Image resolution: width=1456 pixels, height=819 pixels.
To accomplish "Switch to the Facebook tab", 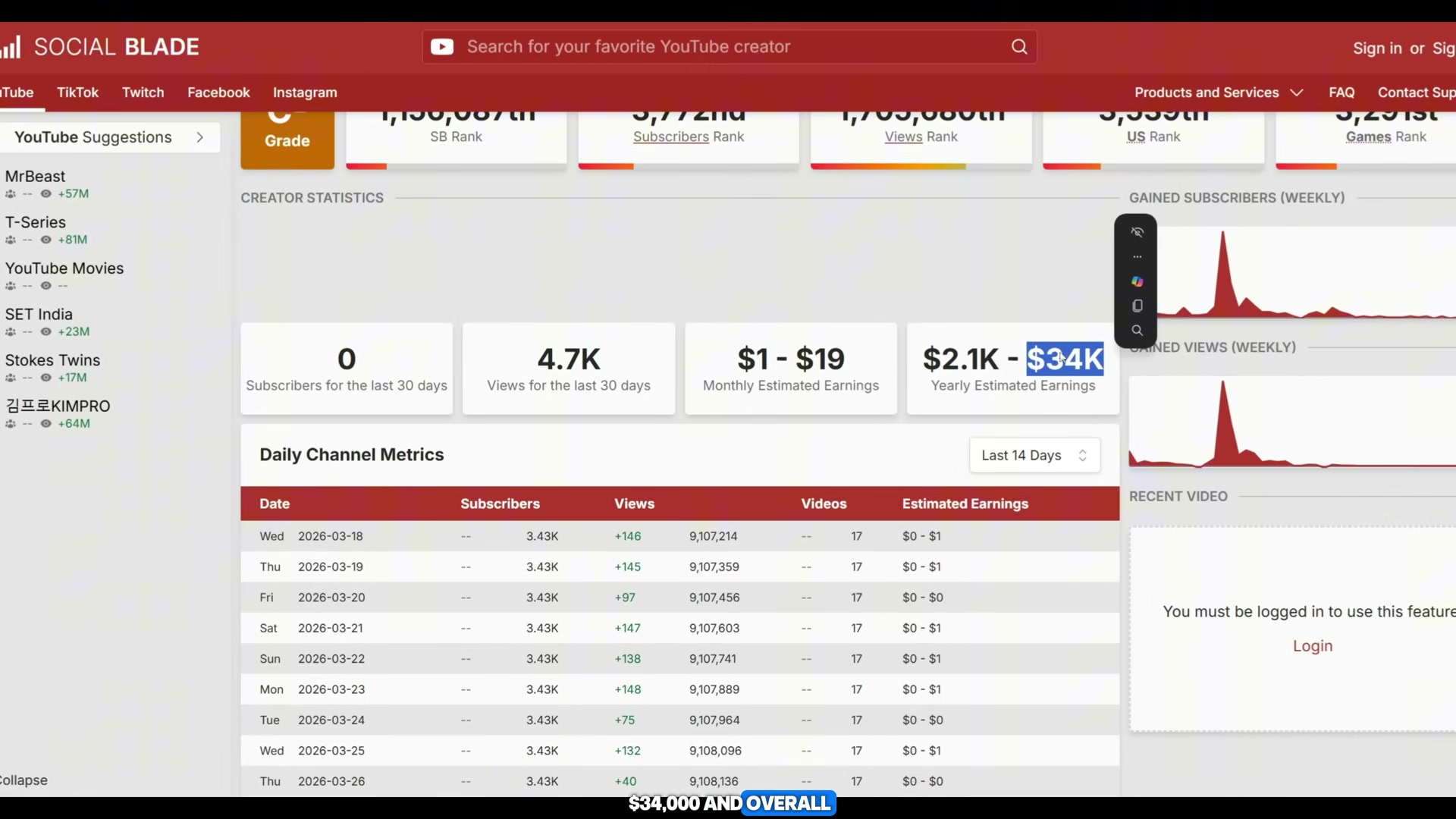I will [218, 93].
